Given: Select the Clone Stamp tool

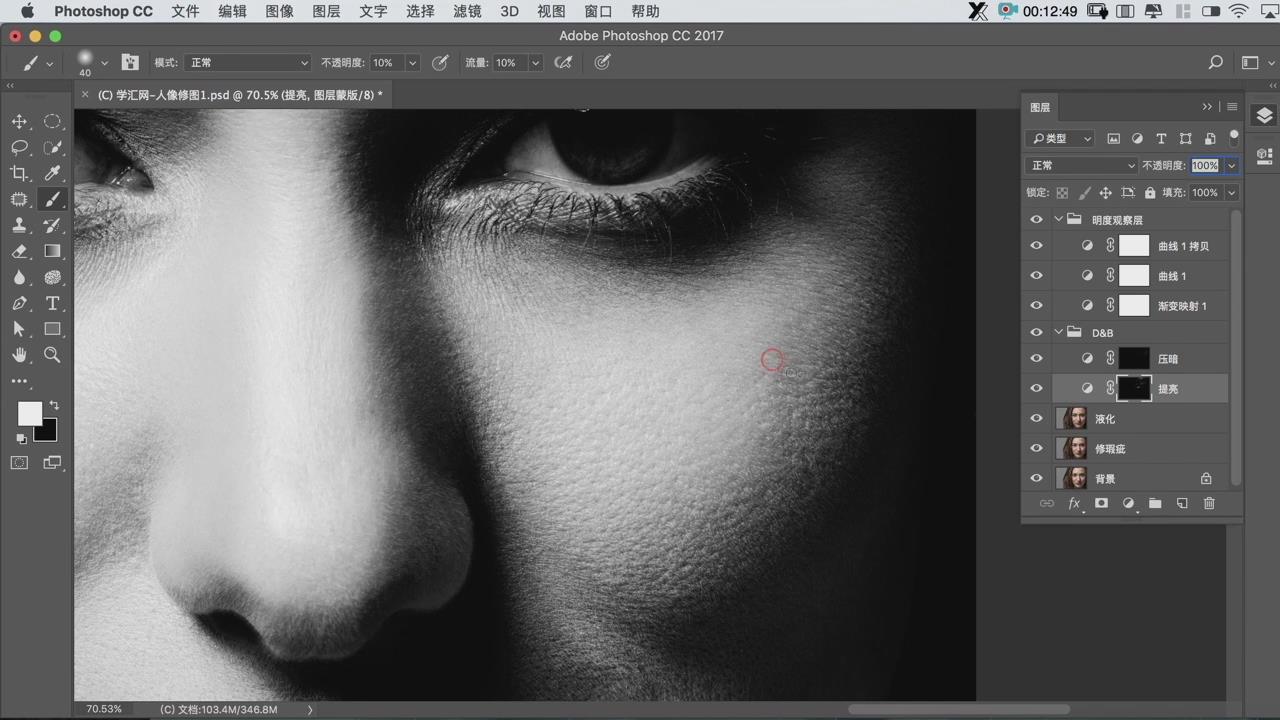Looking at the screenshot, I should (19, 225).
